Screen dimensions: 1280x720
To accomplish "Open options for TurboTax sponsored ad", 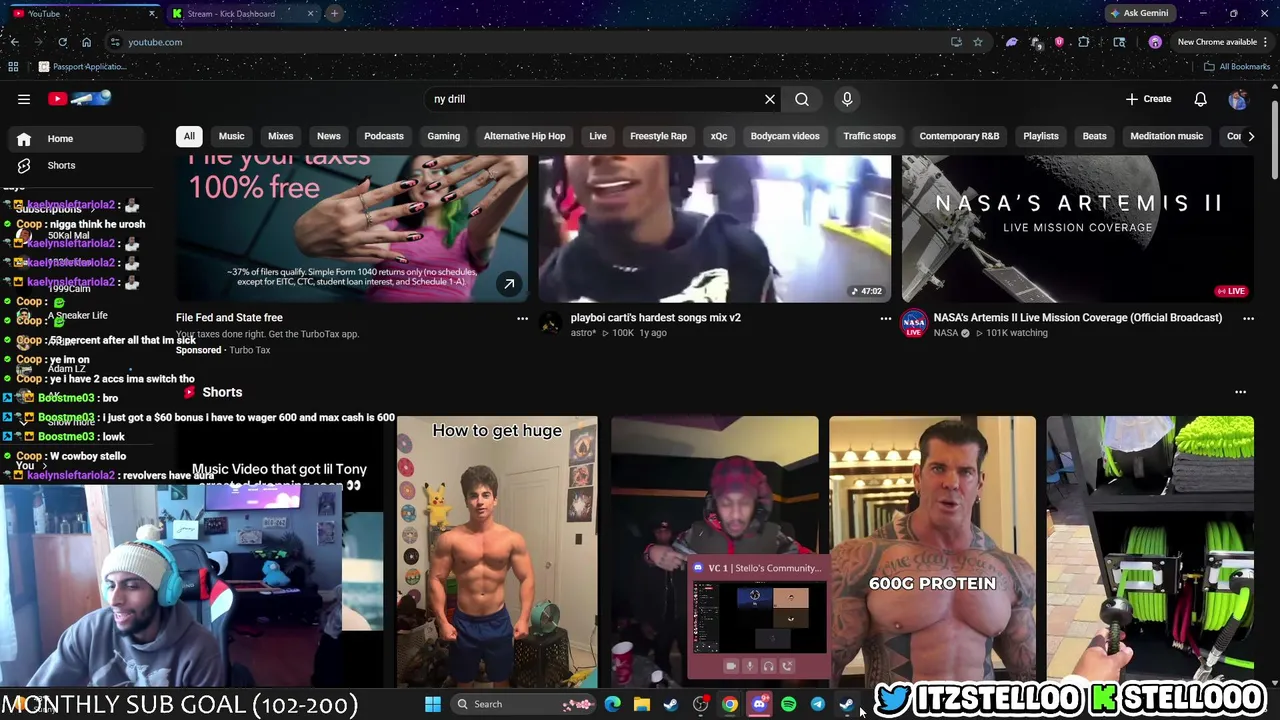I will [x=522, y=318].
